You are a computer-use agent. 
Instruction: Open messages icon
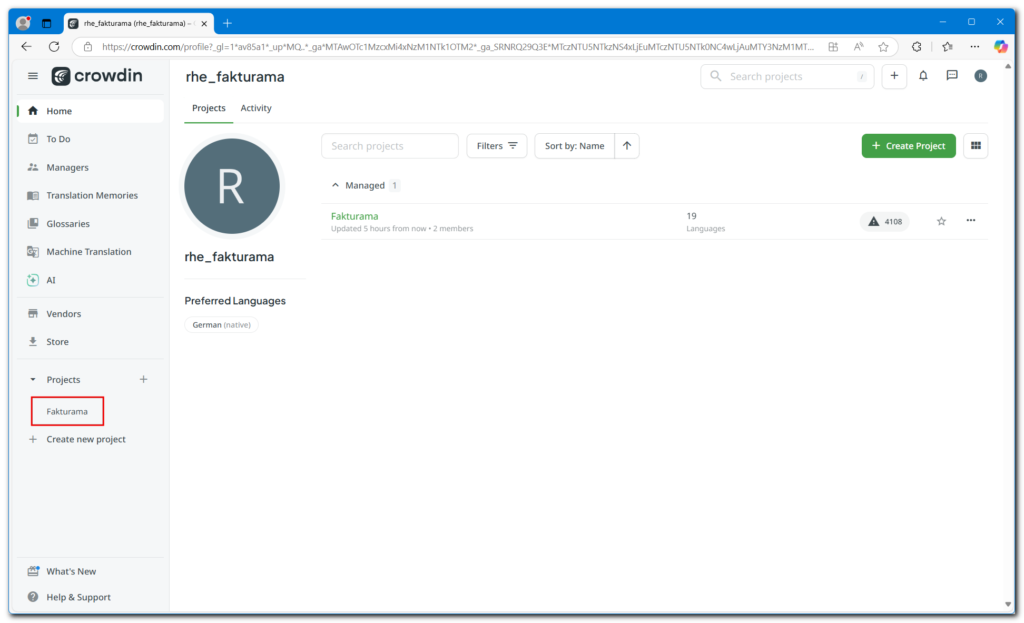click(x=952, y=76)
